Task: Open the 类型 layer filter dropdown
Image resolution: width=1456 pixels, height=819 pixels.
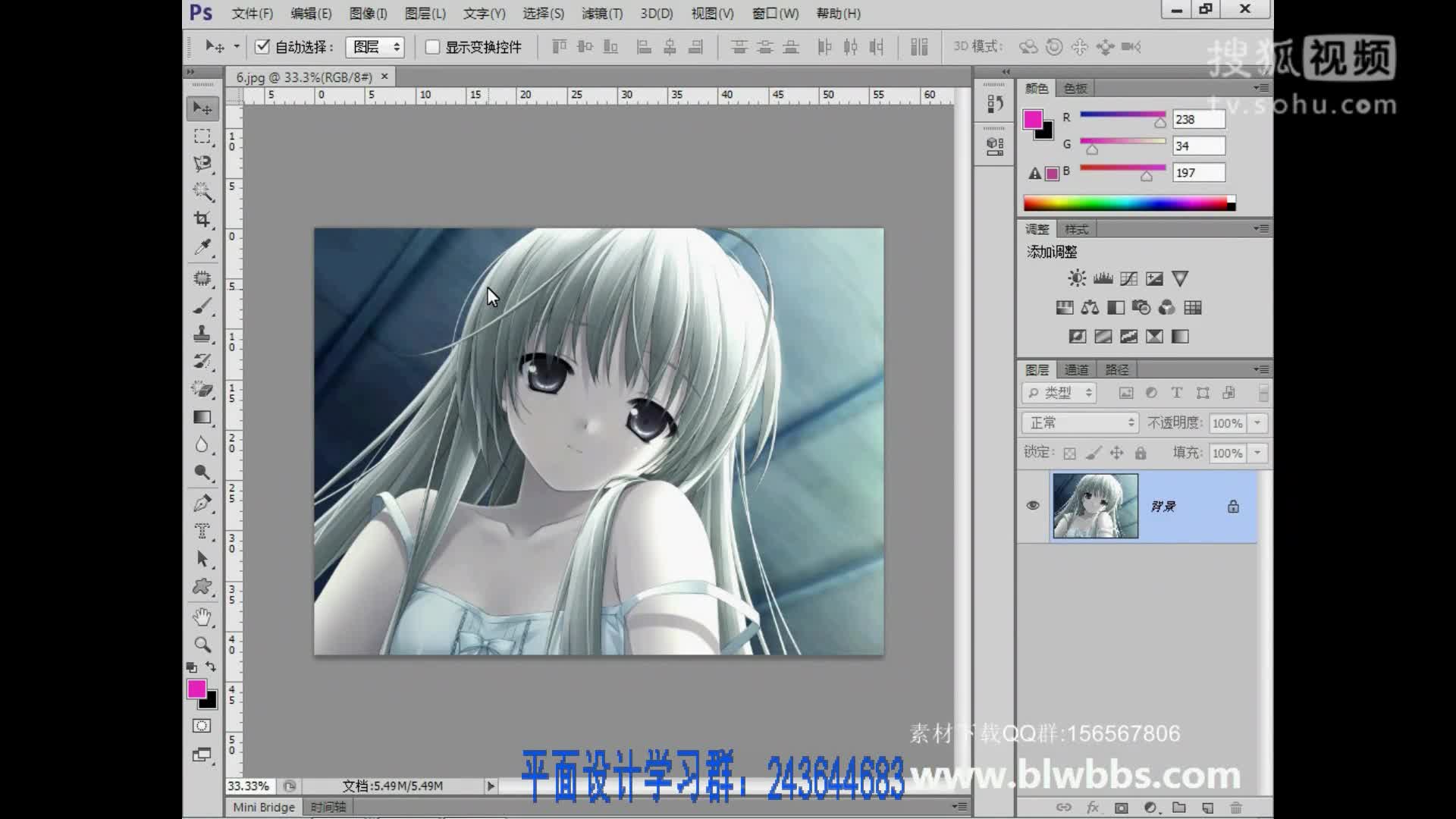Action: click(1059, 393)
